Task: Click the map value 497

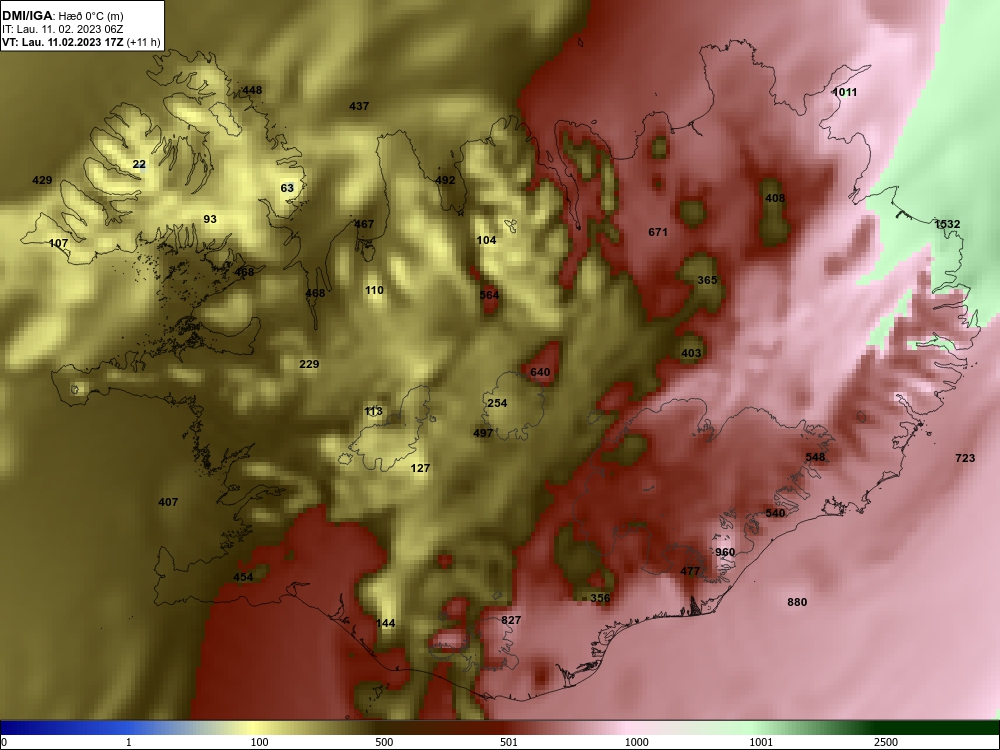Action: click(x=483, y=434)
